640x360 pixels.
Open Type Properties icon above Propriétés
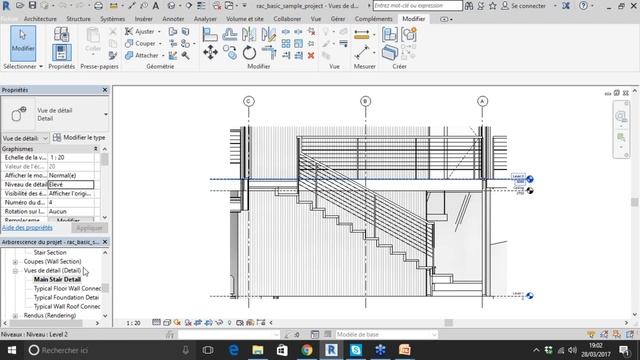[x=62, y=34]
